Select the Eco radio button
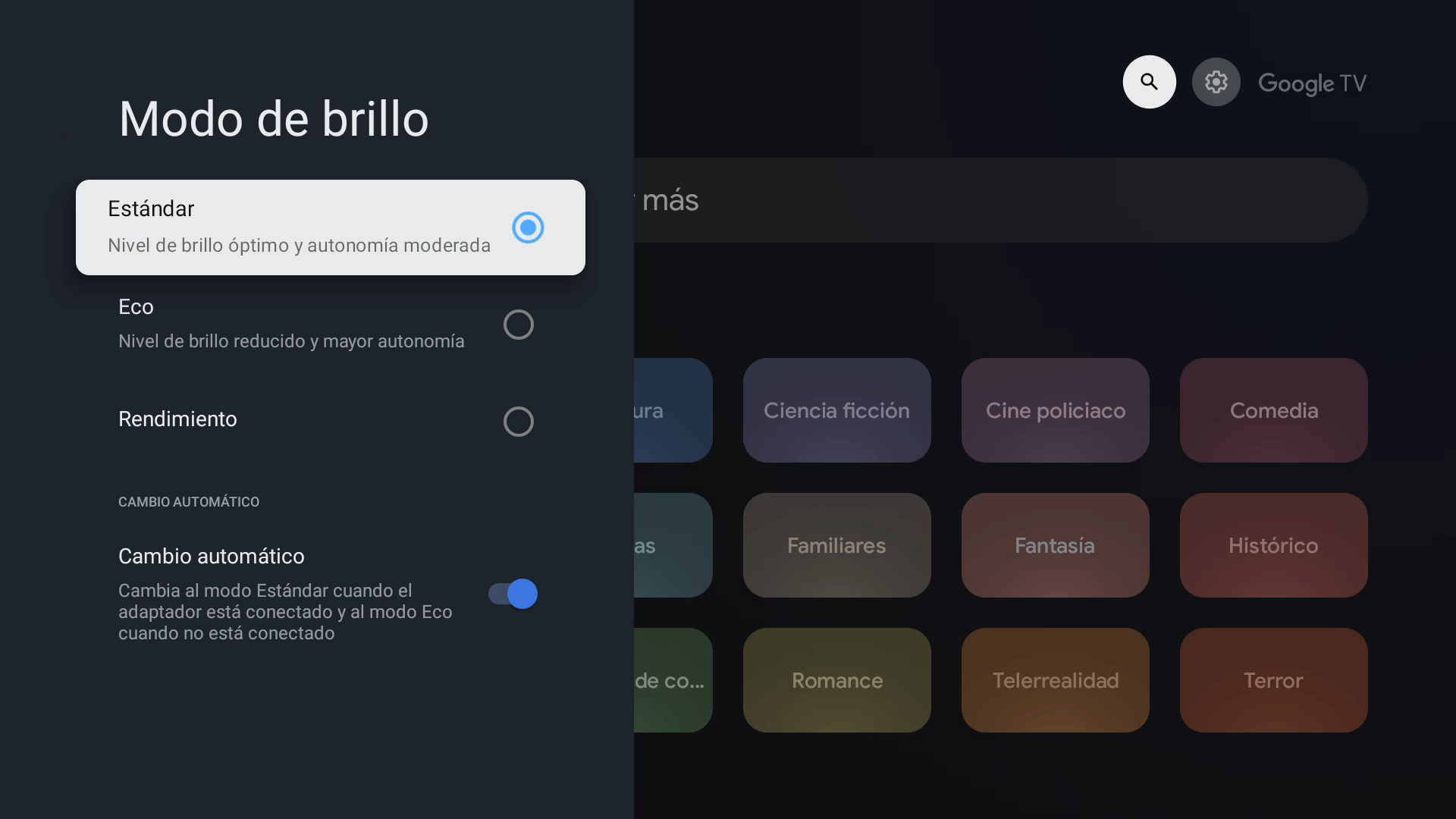 (519, 325)
